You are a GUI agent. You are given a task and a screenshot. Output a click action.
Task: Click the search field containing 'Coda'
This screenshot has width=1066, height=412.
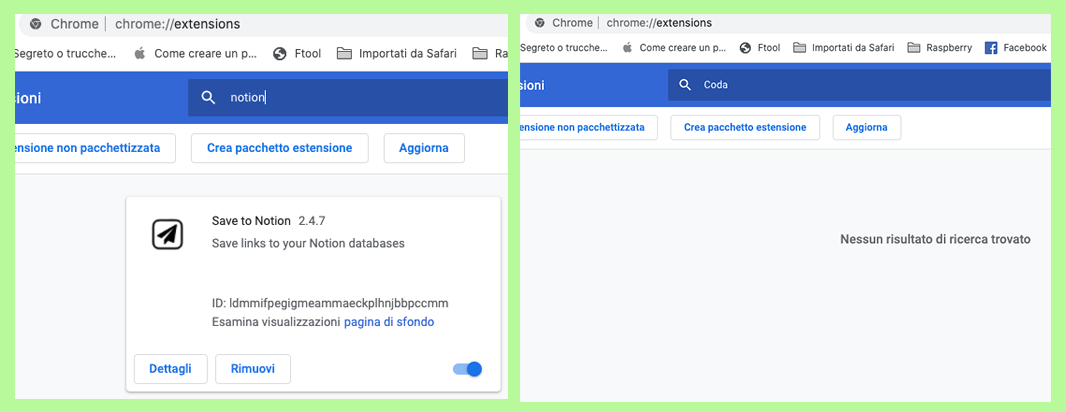point(860,85)
